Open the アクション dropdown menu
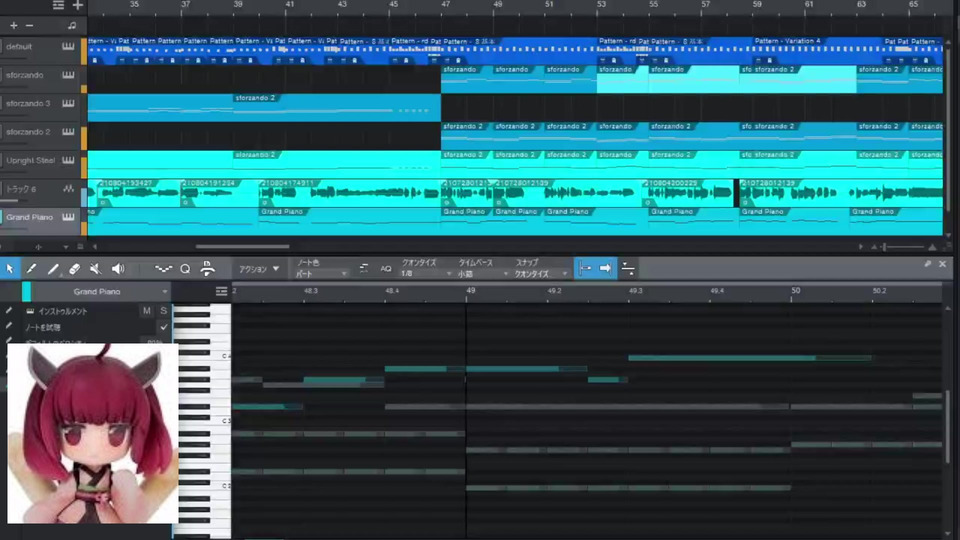Screen dimensions: 960x540 [x=259, y=269]
